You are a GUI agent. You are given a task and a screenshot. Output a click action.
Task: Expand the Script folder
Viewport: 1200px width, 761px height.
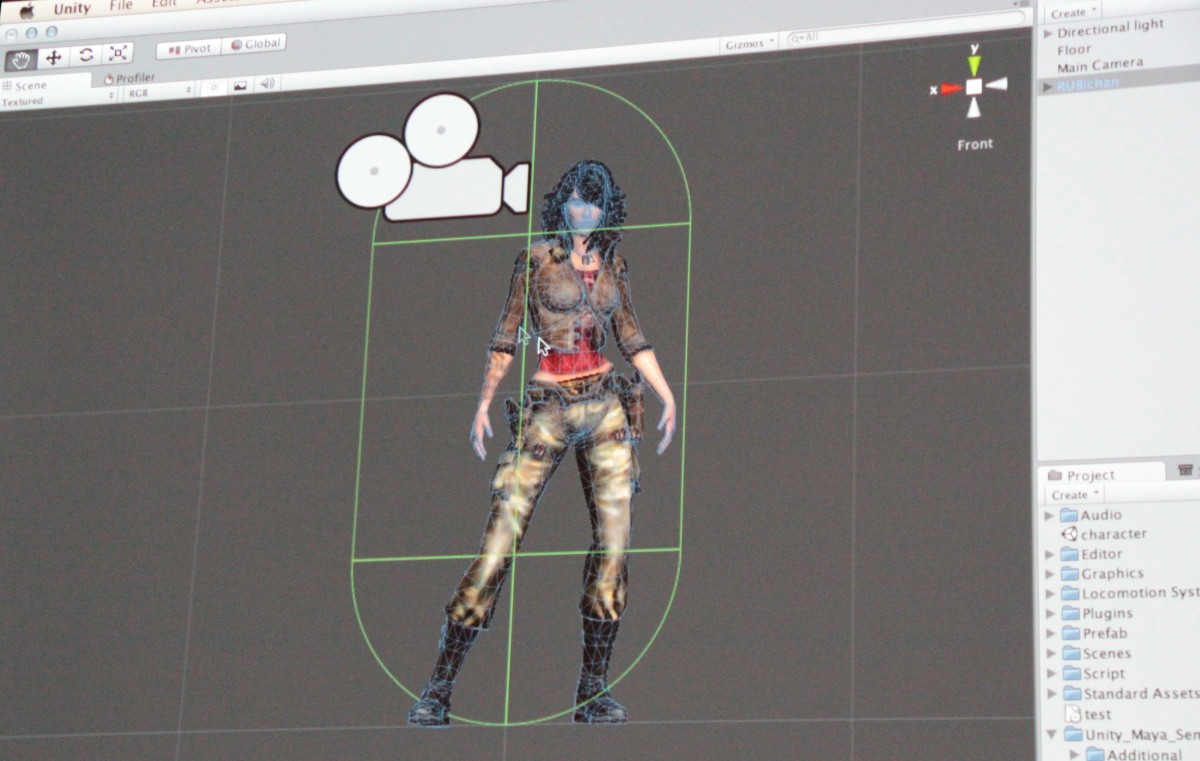[1051, 674]
